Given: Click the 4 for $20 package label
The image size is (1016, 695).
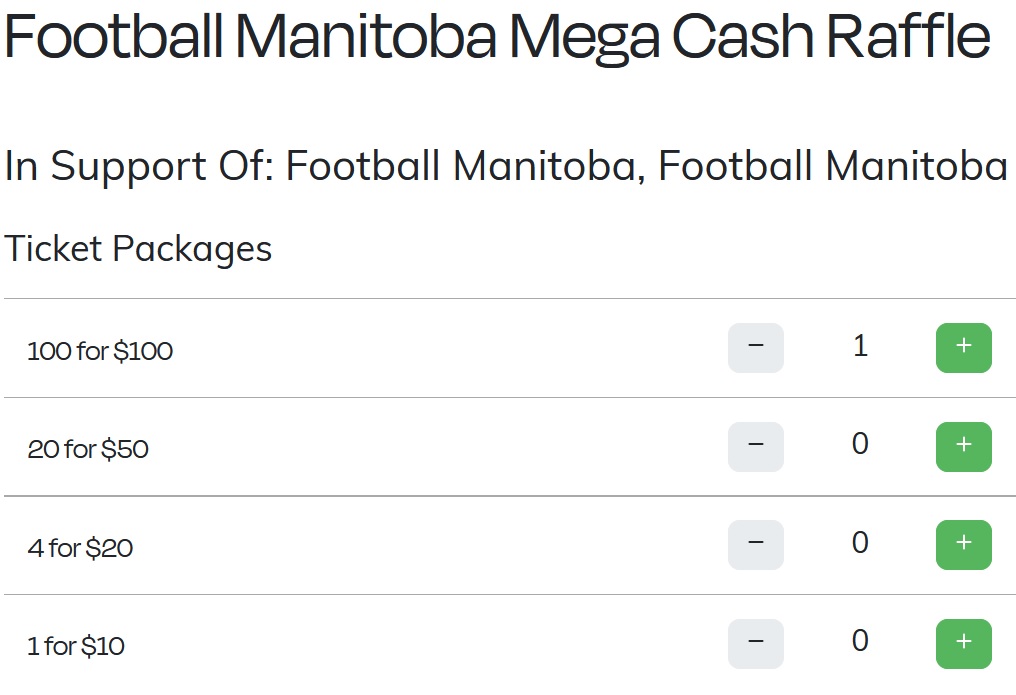Looking at the screenshot, I should (x=80, y=548).
